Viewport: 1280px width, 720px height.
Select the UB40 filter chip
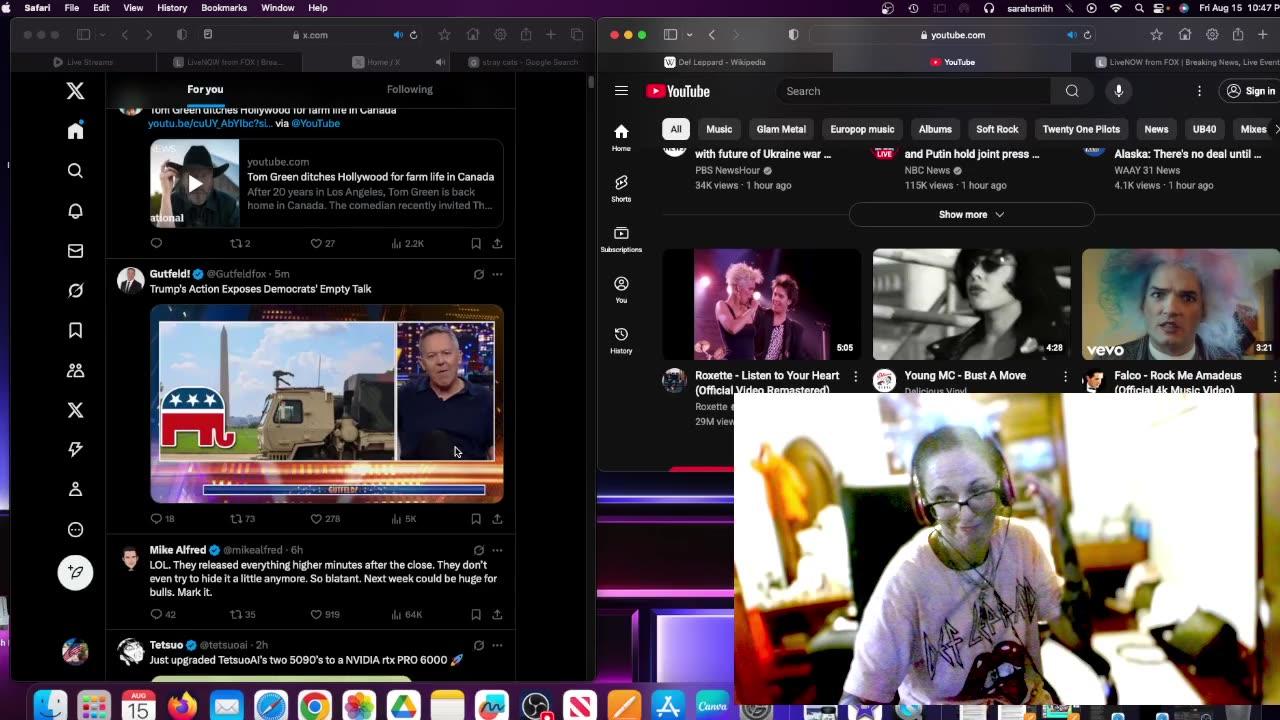coord(1204,129)
